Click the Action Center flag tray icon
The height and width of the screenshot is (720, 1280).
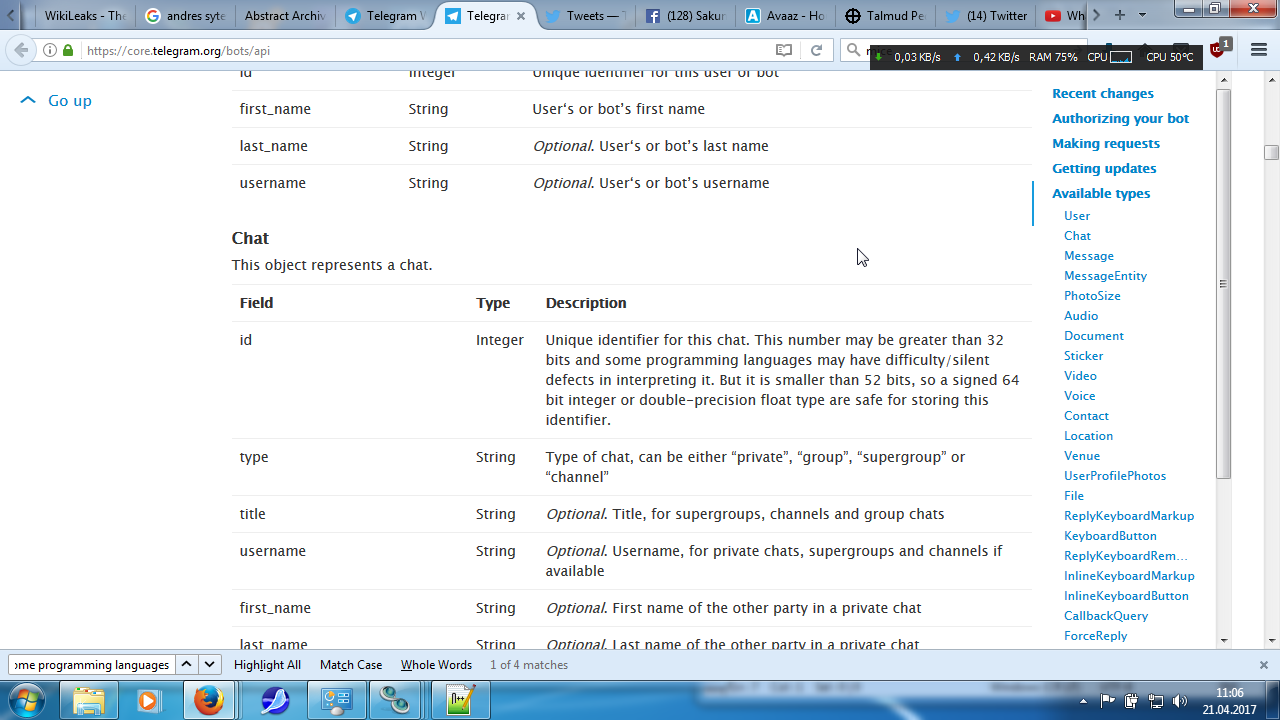pos(1108,701)
